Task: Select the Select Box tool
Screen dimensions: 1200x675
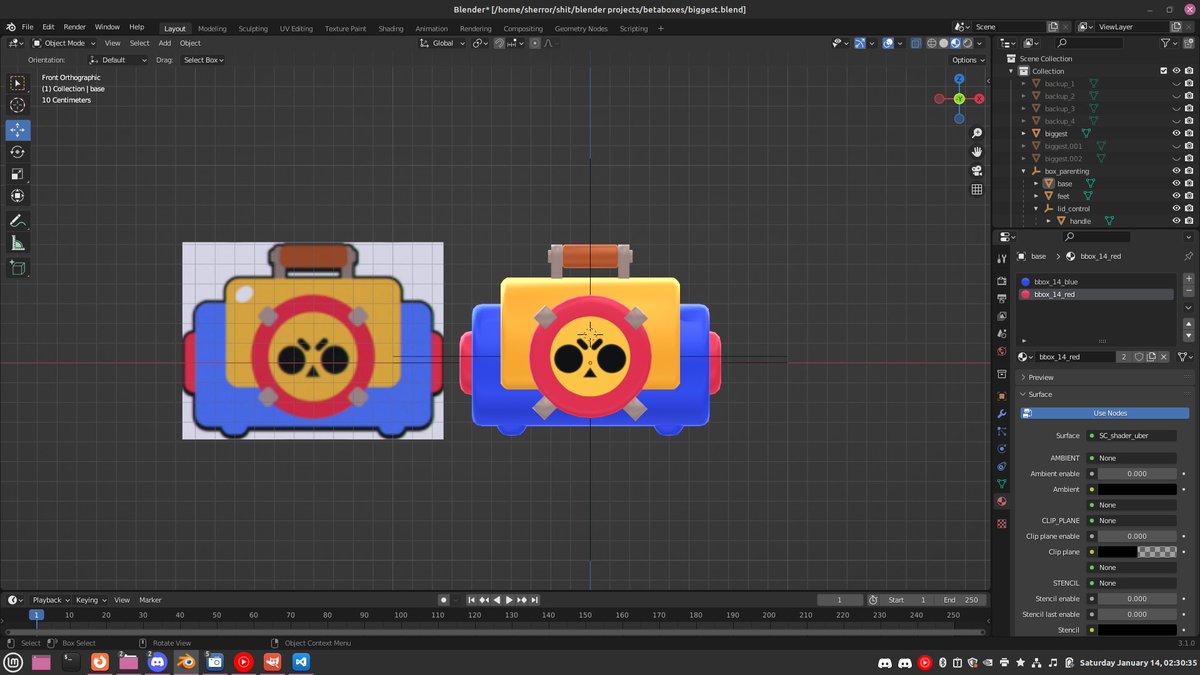Action: point(18,83)
